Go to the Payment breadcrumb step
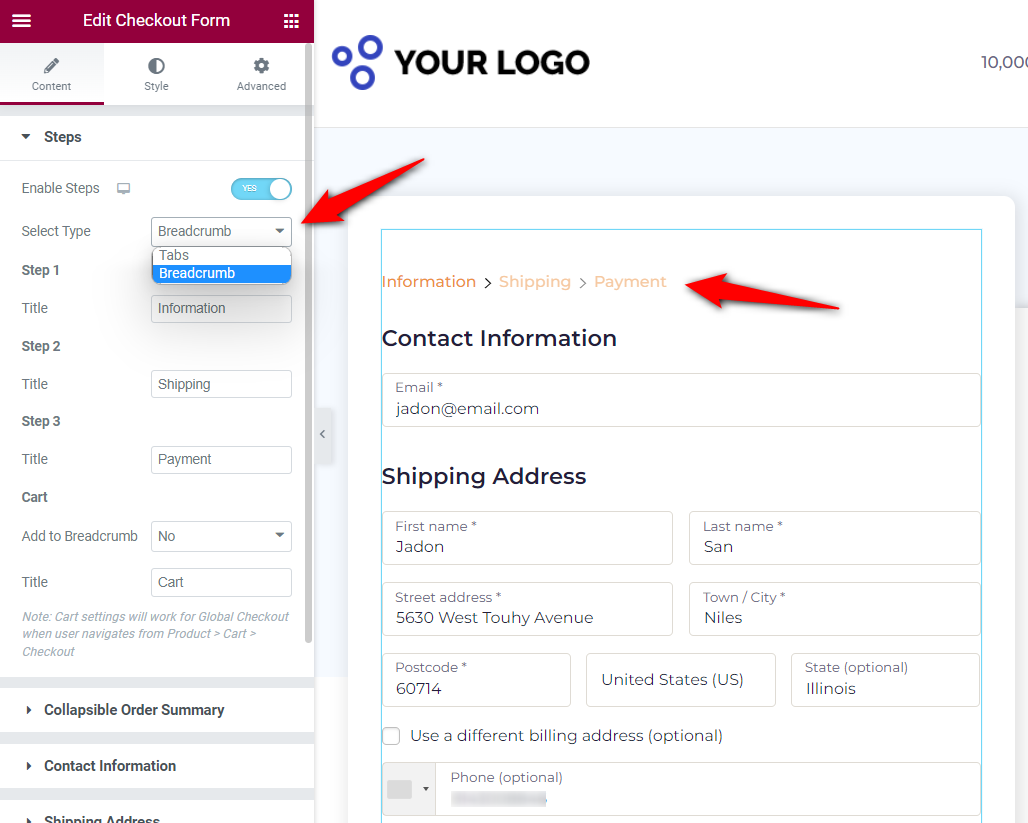This screenshot has height=823, width=1028. tap(630, 282)
